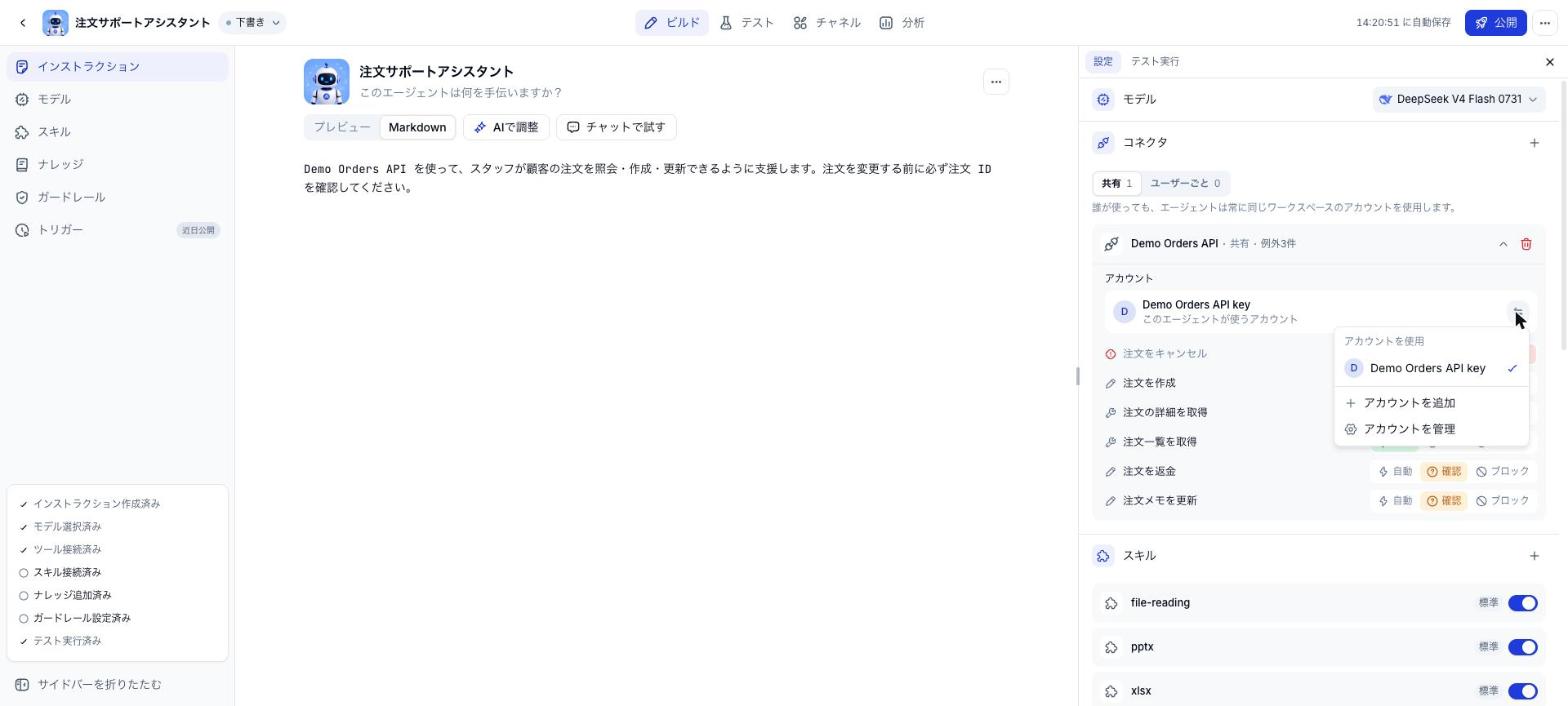
Task: Select ガードレール in the sidebar
Action: point(117,197)
